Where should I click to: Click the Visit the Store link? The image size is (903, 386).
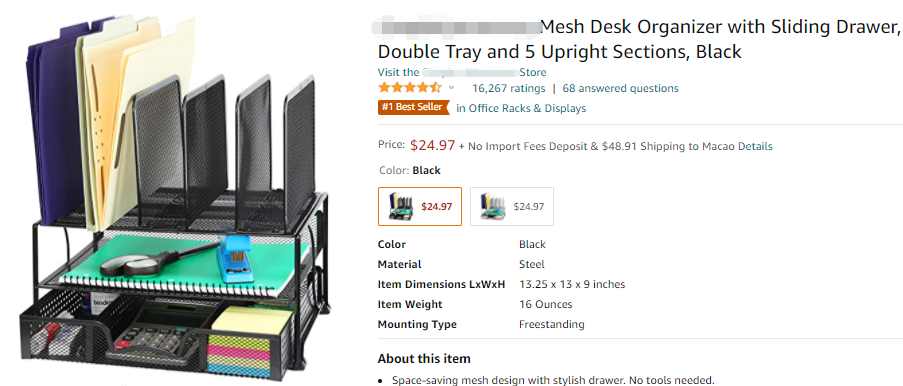point(462,73)
